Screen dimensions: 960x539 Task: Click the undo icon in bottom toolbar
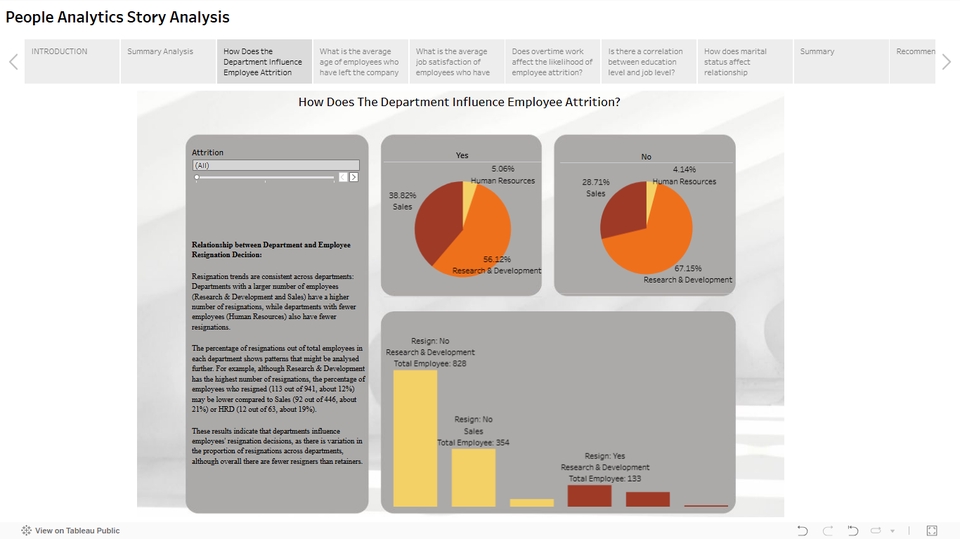(x=802, y=530)
